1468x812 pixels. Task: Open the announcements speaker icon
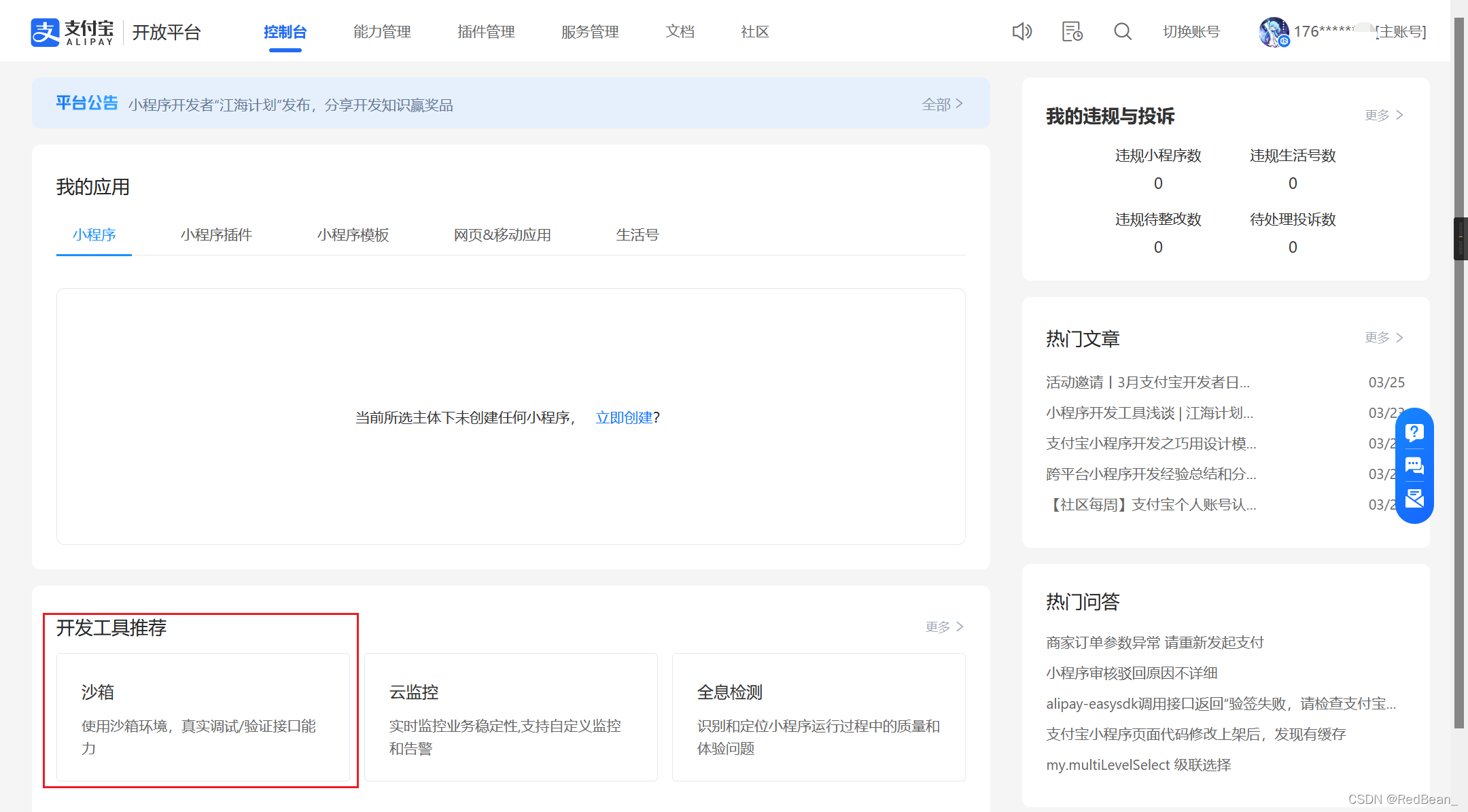click(x=1021, y=31)
